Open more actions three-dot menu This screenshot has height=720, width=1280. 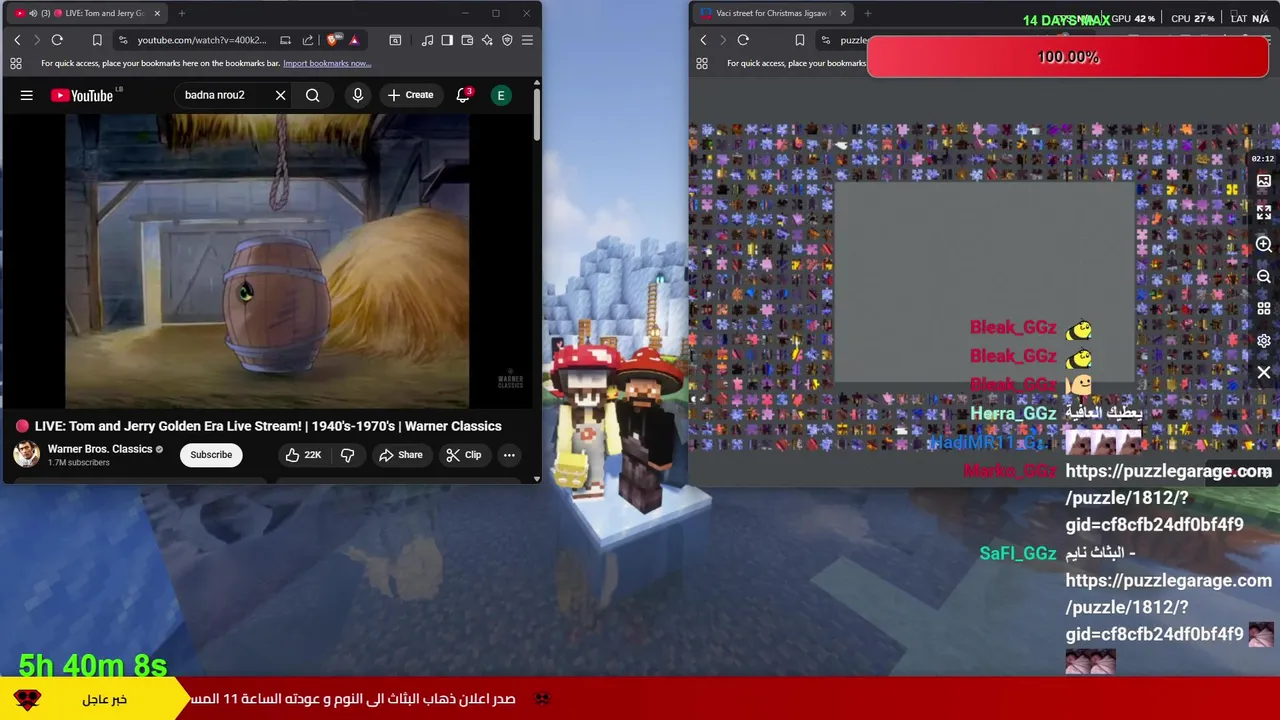[x=509, y=455]
